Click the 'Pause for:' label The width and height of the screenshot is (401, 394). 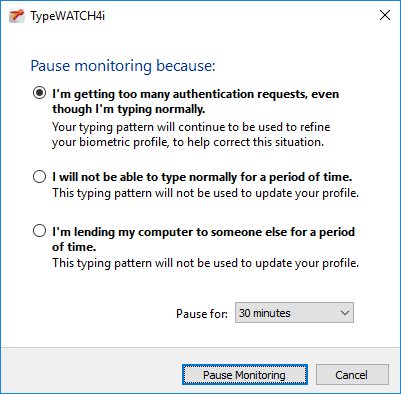[202, 314]
